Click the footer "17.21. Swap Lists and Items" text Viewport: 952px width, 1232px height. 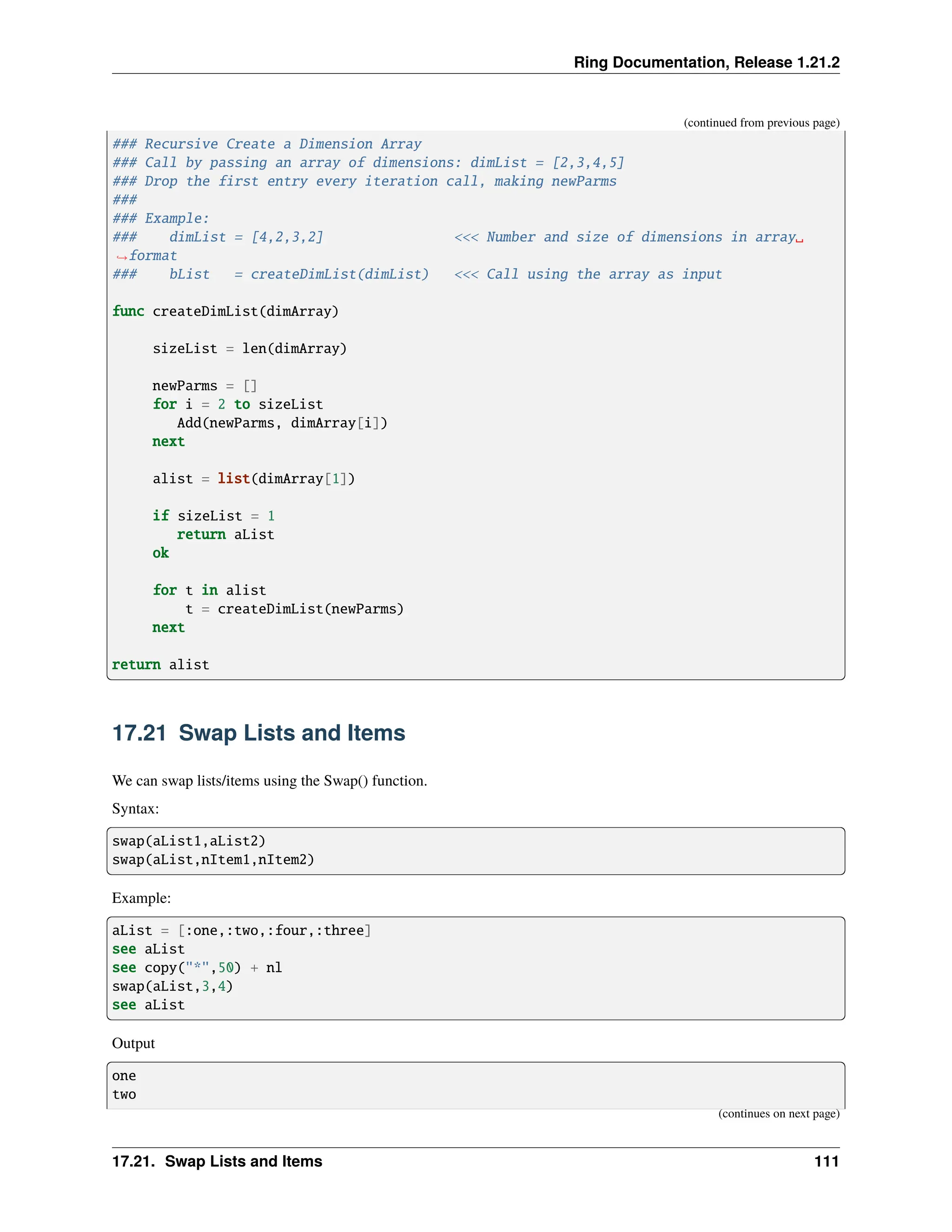click(217, 1161)
